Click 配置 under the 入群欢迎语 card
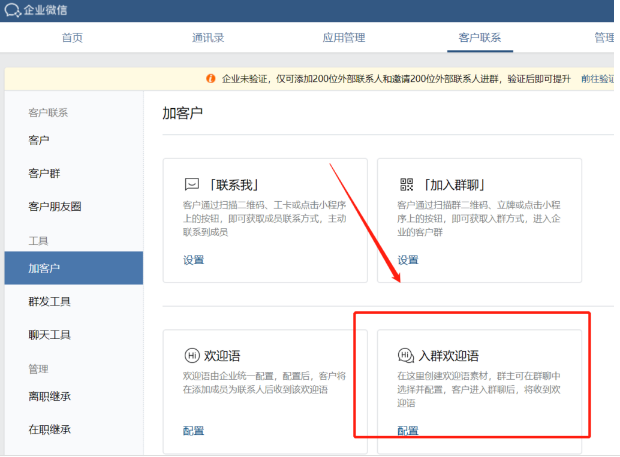 click(408, 431)
